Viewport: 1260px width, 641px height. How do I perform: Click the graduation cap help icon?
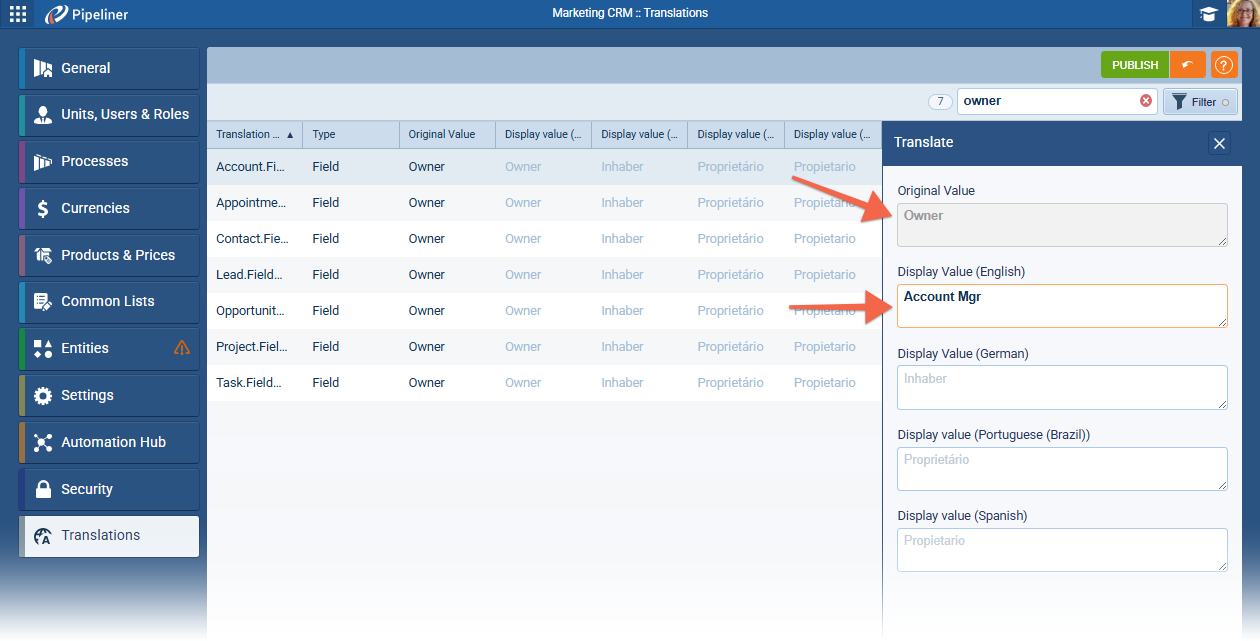tap(1209, 14)
